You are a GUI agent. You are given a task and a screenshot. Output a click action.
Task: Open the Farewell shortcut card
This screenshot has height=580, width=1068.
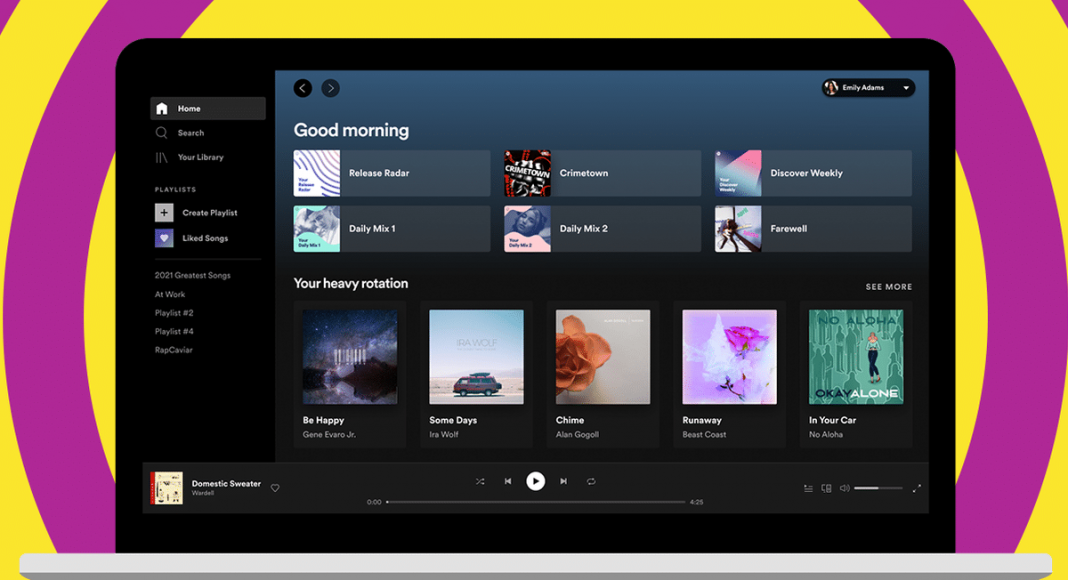(x=813, y=229)
